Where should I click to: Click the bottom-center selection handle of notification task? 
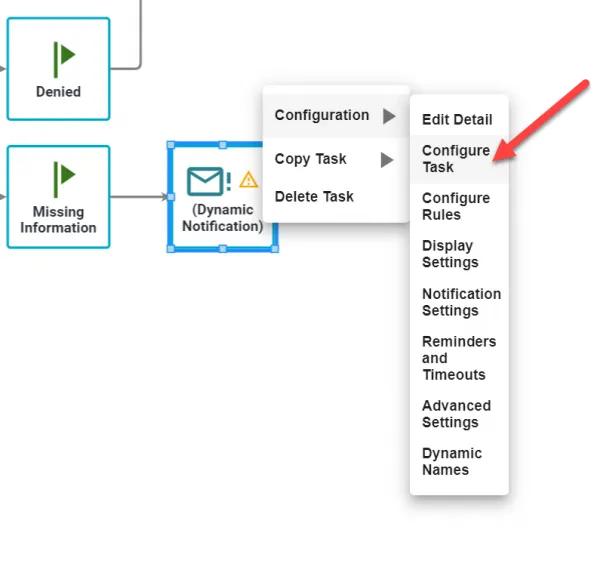pos(223,248)
